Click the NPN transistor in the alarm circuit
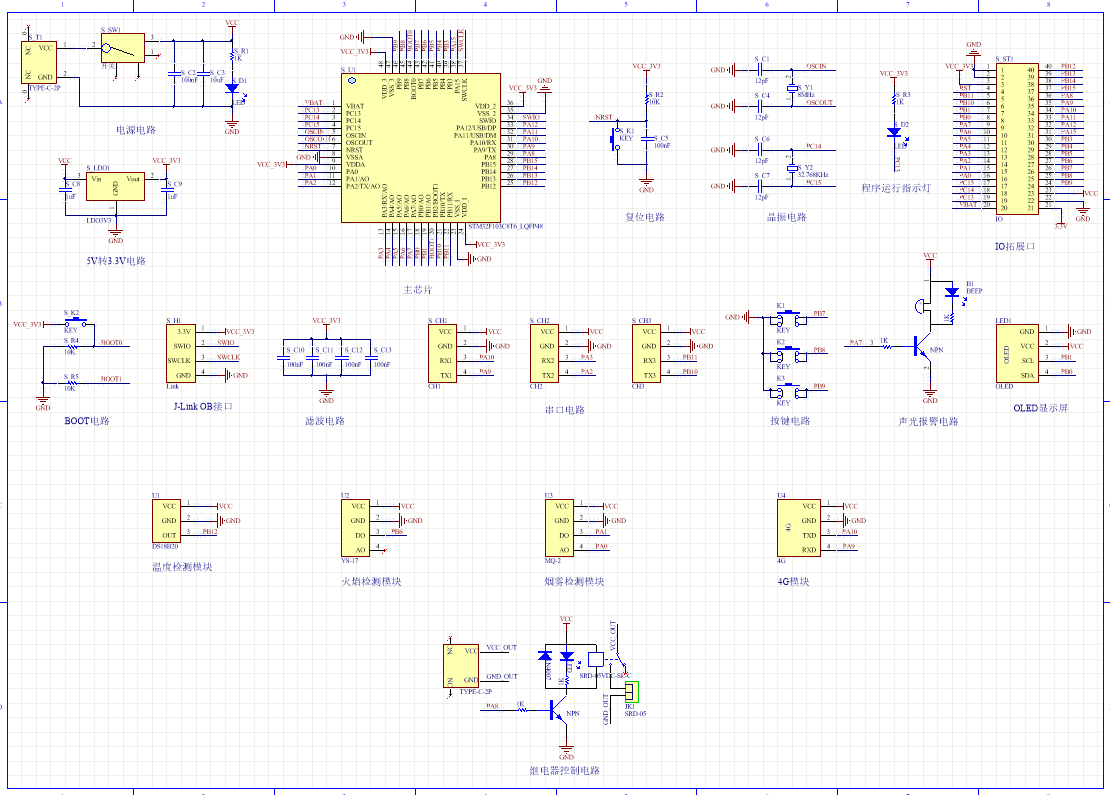Screen dimensions: 1110x795 click(x=920, y=347)
